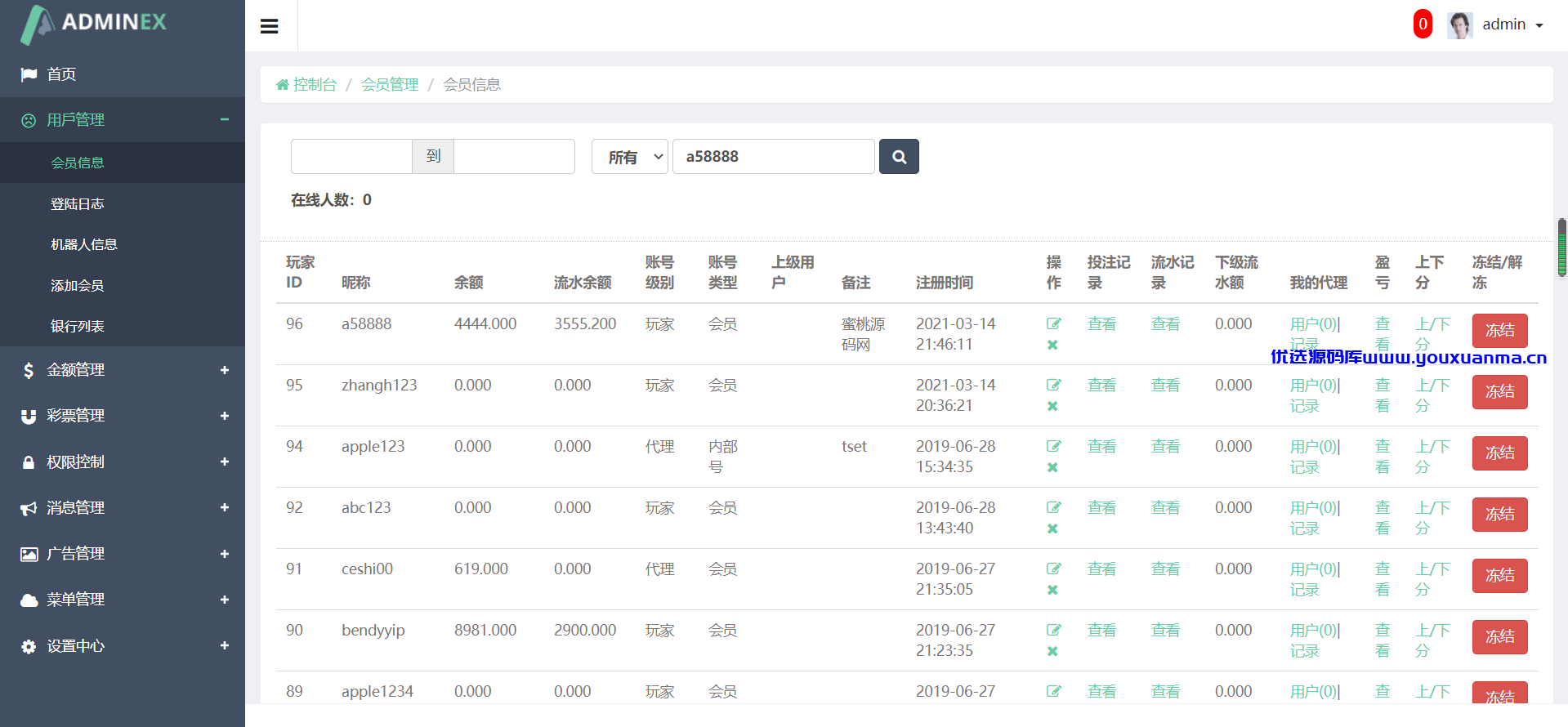Click the search magnifier button
This screenshot has width=1568, height=727.
(899, 157)
